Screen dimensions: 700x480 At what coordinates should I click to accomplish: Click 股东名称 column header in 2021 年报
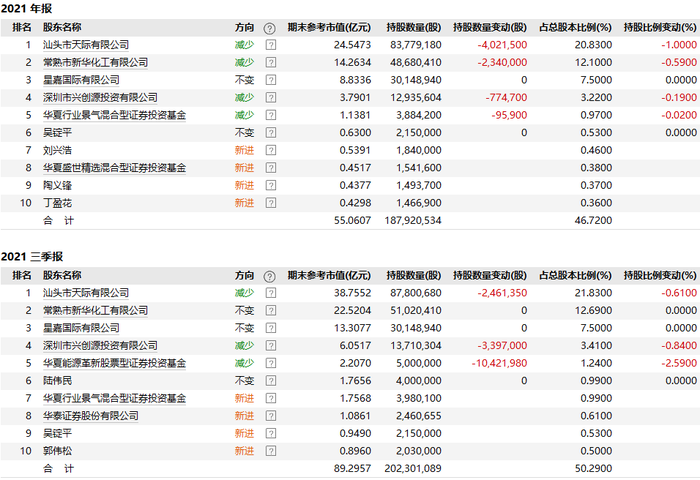(x=62, y=28)
